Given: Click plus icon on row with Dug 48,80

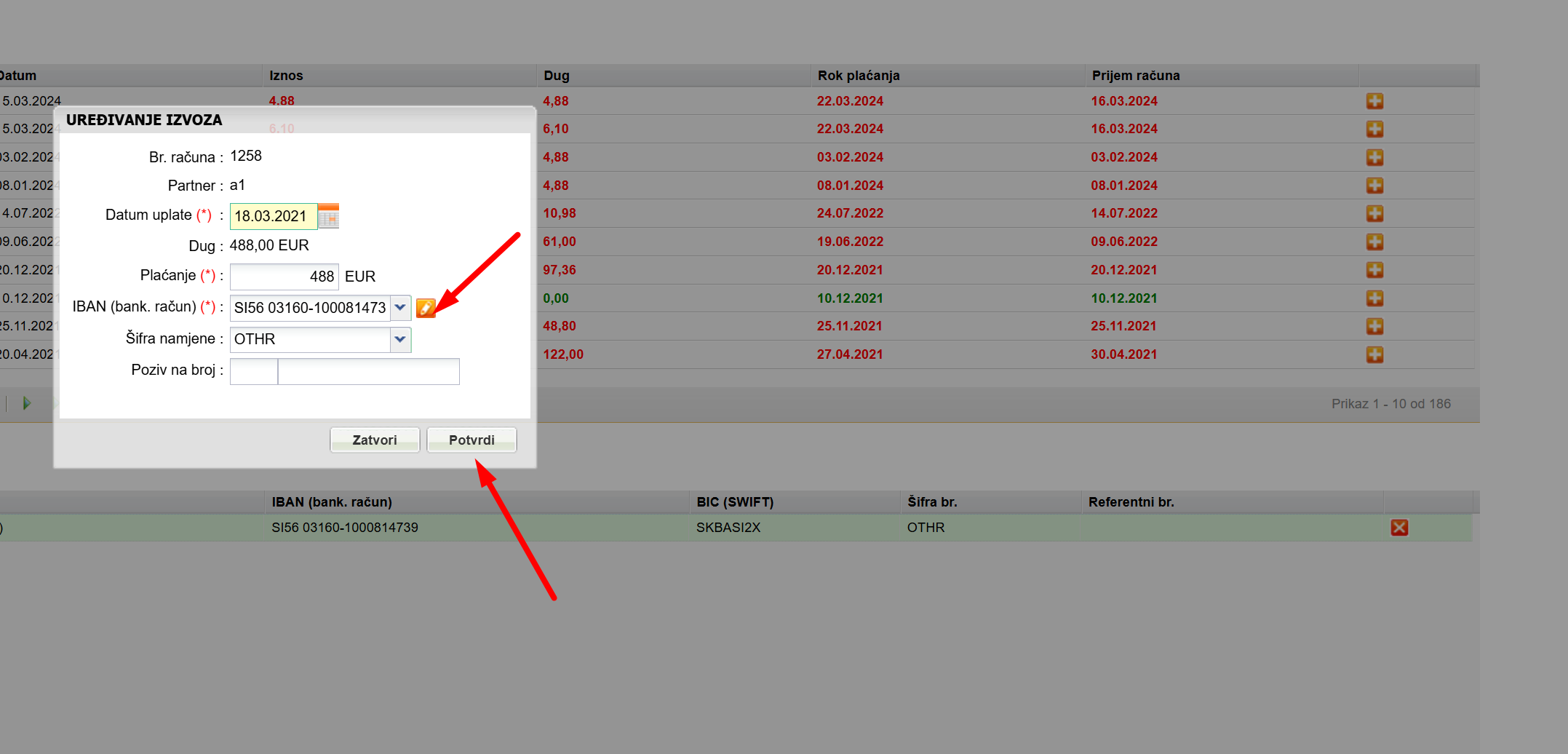Looking at the screenshot, I should 1374,326.
